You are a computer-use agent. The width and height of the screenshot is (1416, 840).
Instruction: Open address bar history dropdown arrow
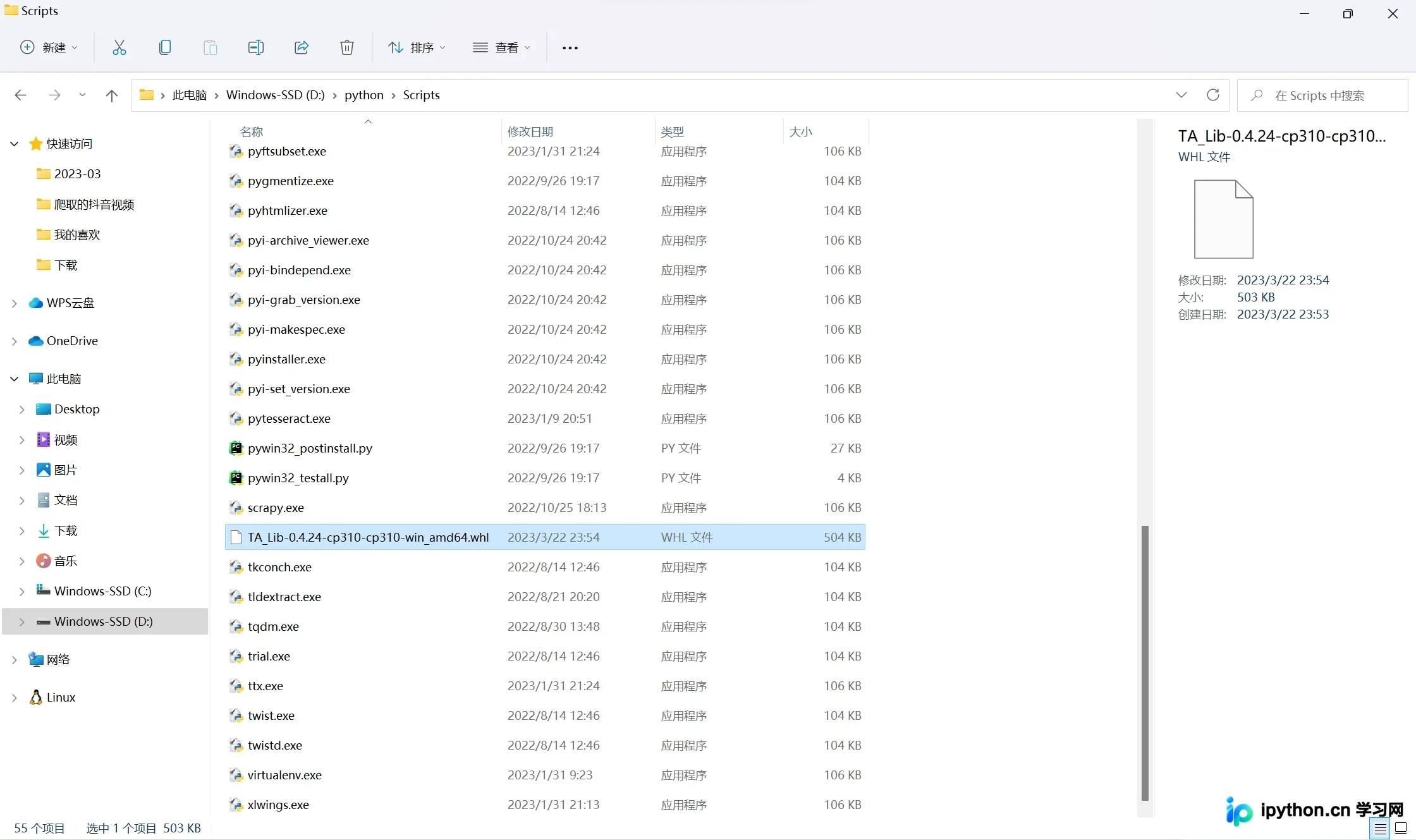[1181, 95]
